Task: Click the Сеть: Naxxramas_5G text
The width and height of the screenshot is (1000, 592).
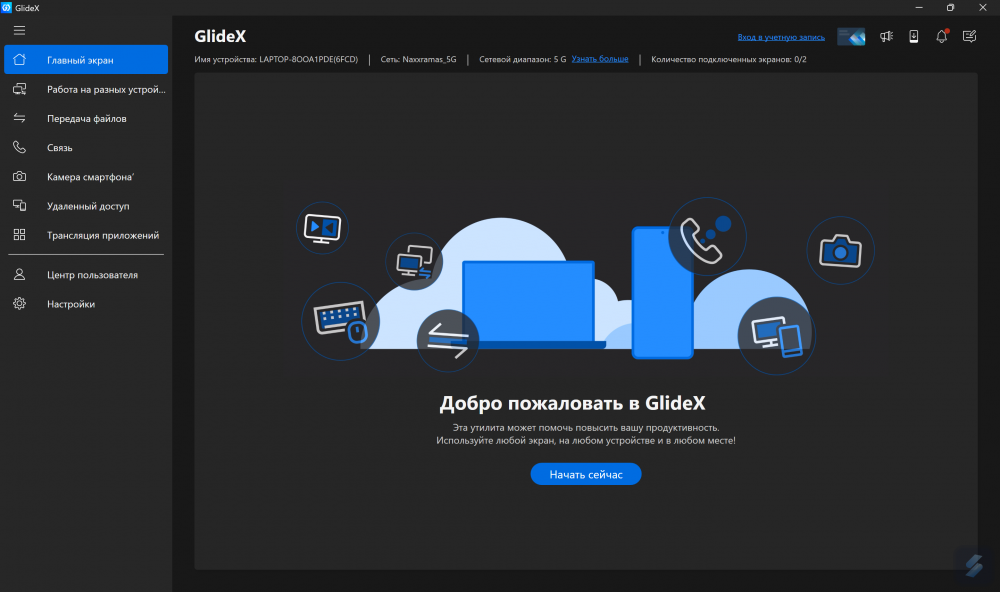Action: point(418,59)
